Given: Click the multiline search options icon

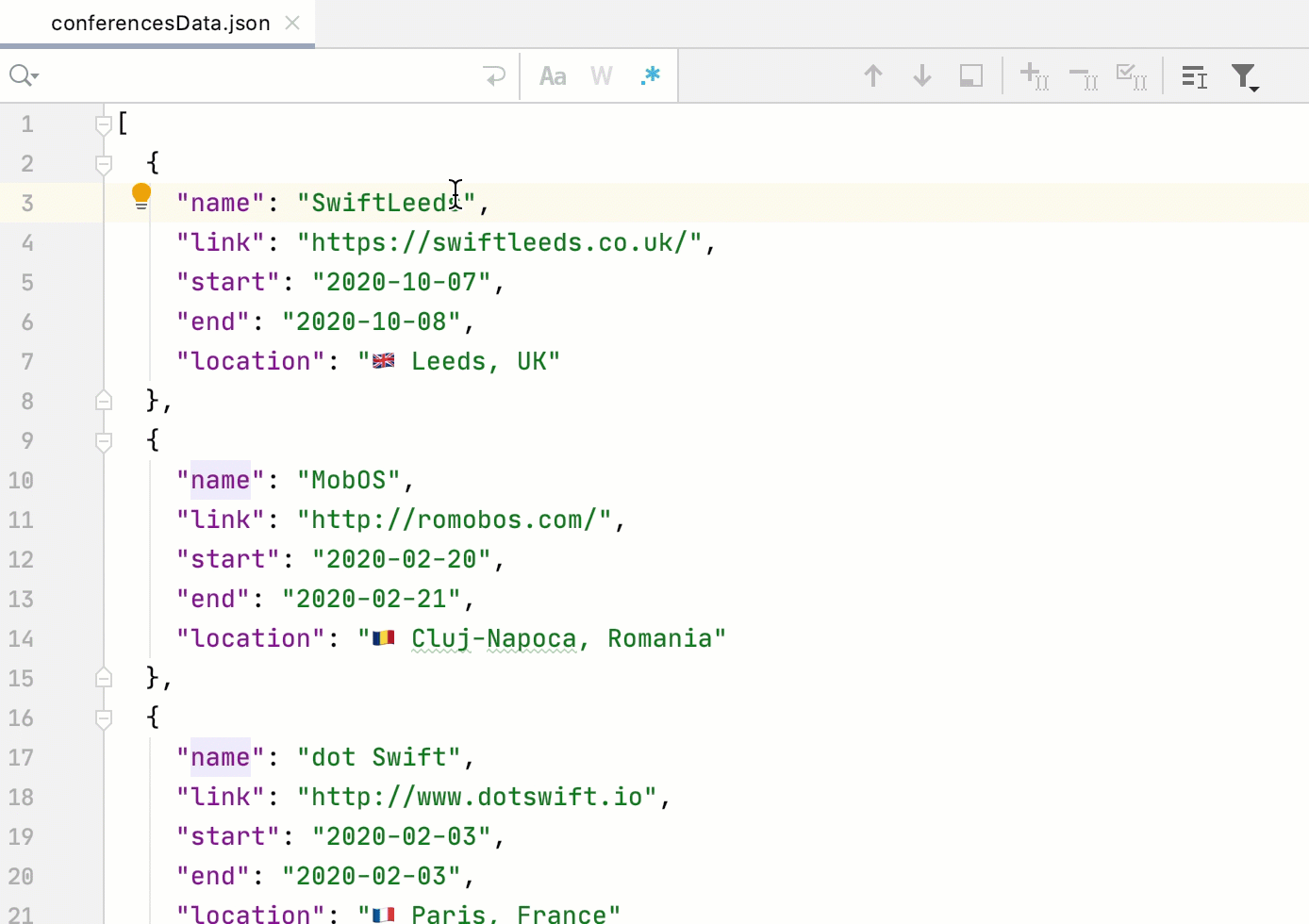Looking at the screenshot, I should pos(1194,75).
